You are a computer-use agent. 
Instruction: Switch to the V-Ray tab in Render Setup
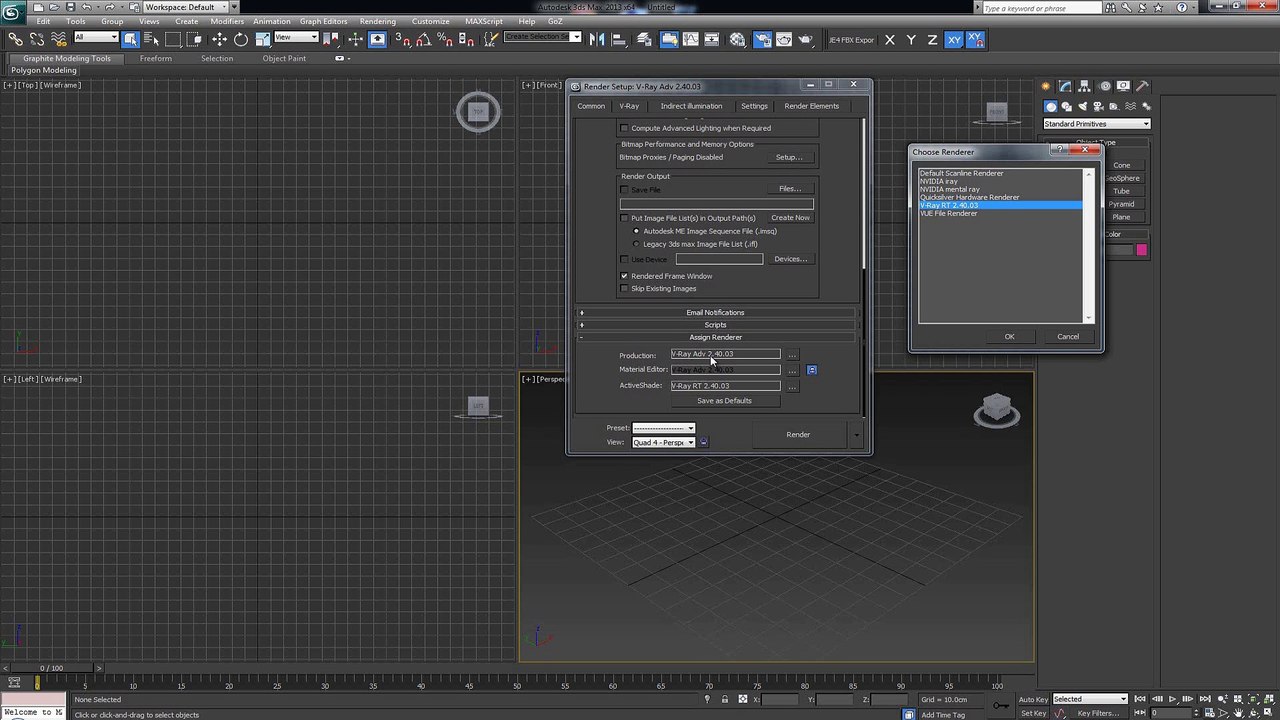point(629,106)
